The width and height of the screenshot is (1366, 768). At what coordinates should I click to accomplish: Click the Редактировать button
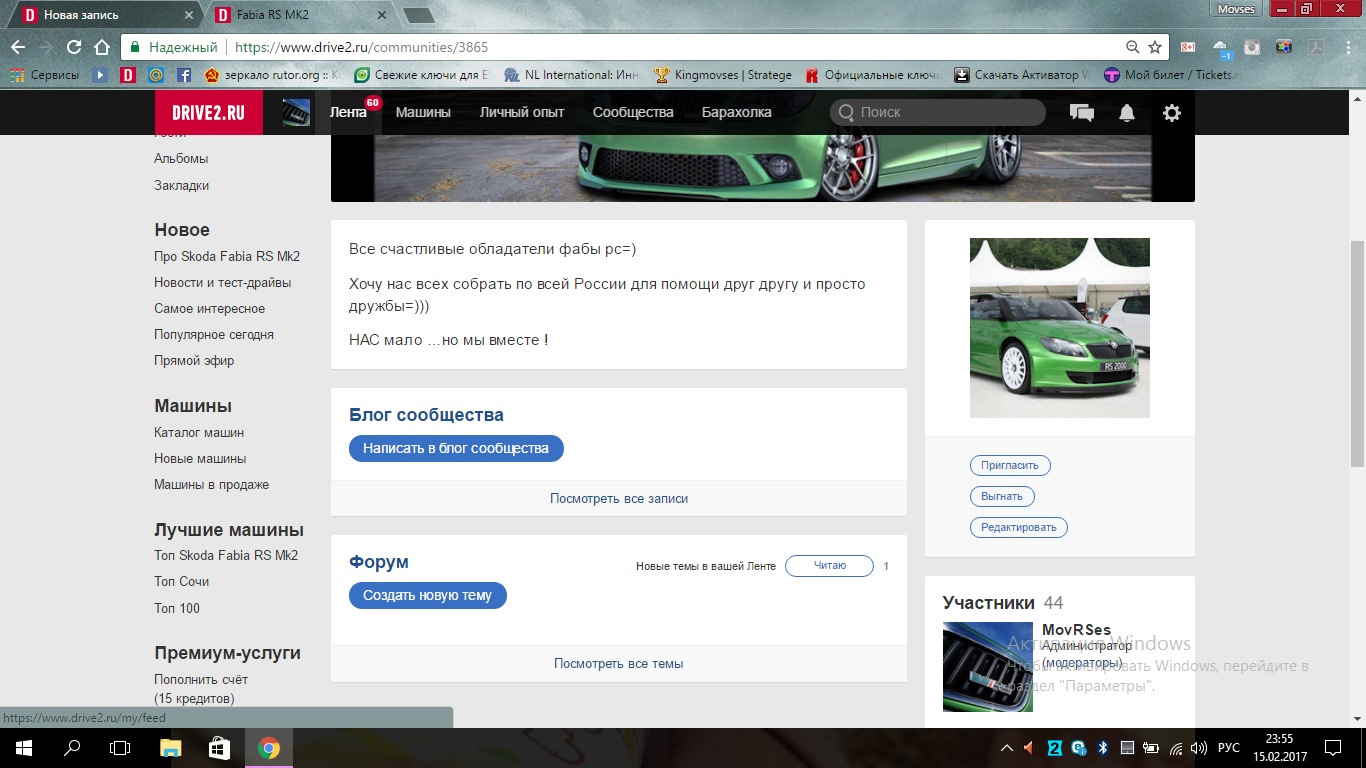tap(1019, 527)
